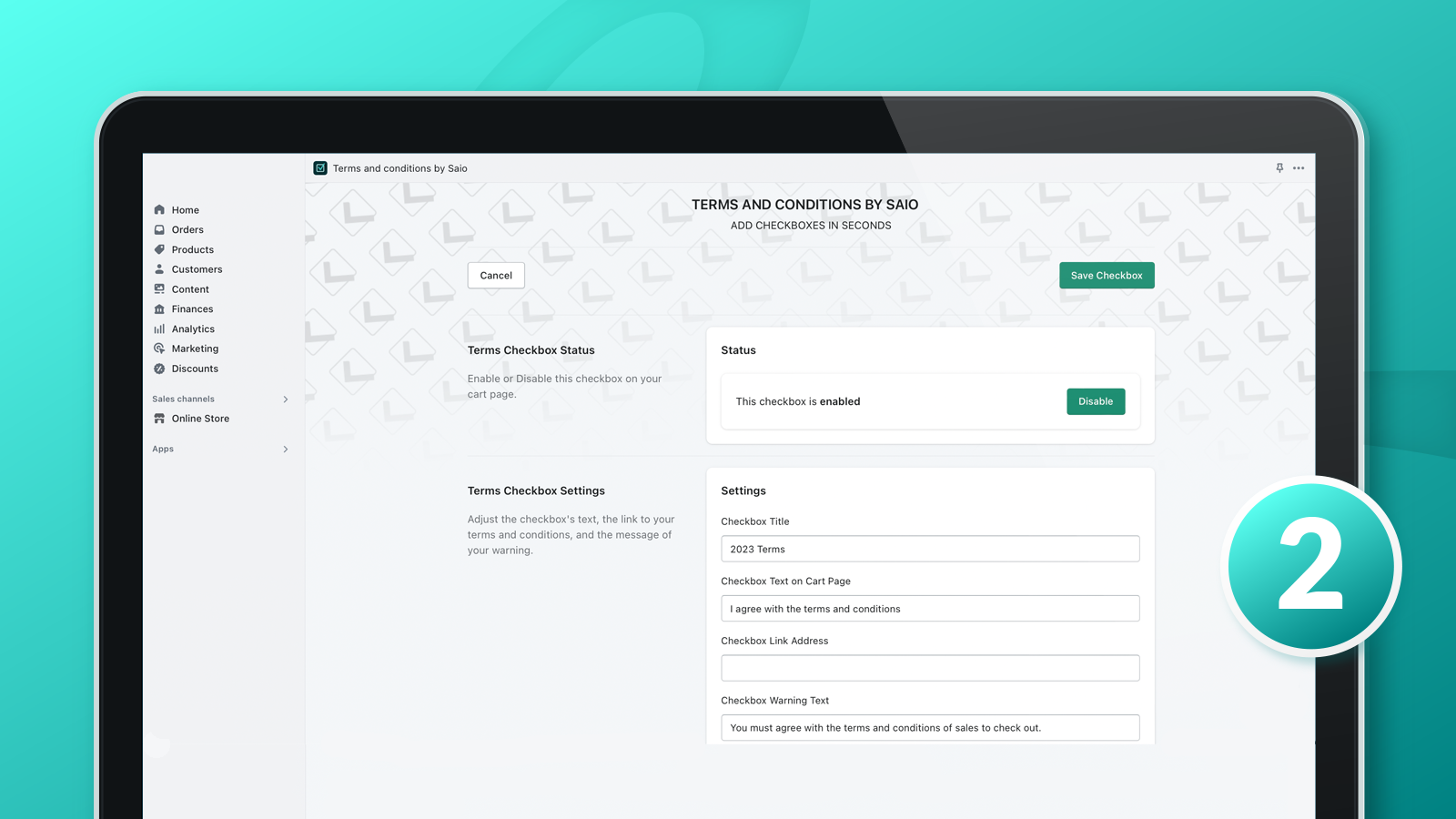
Task: Click the 'This checkbox is enabled' status text
Action: [x=798, y=401]
